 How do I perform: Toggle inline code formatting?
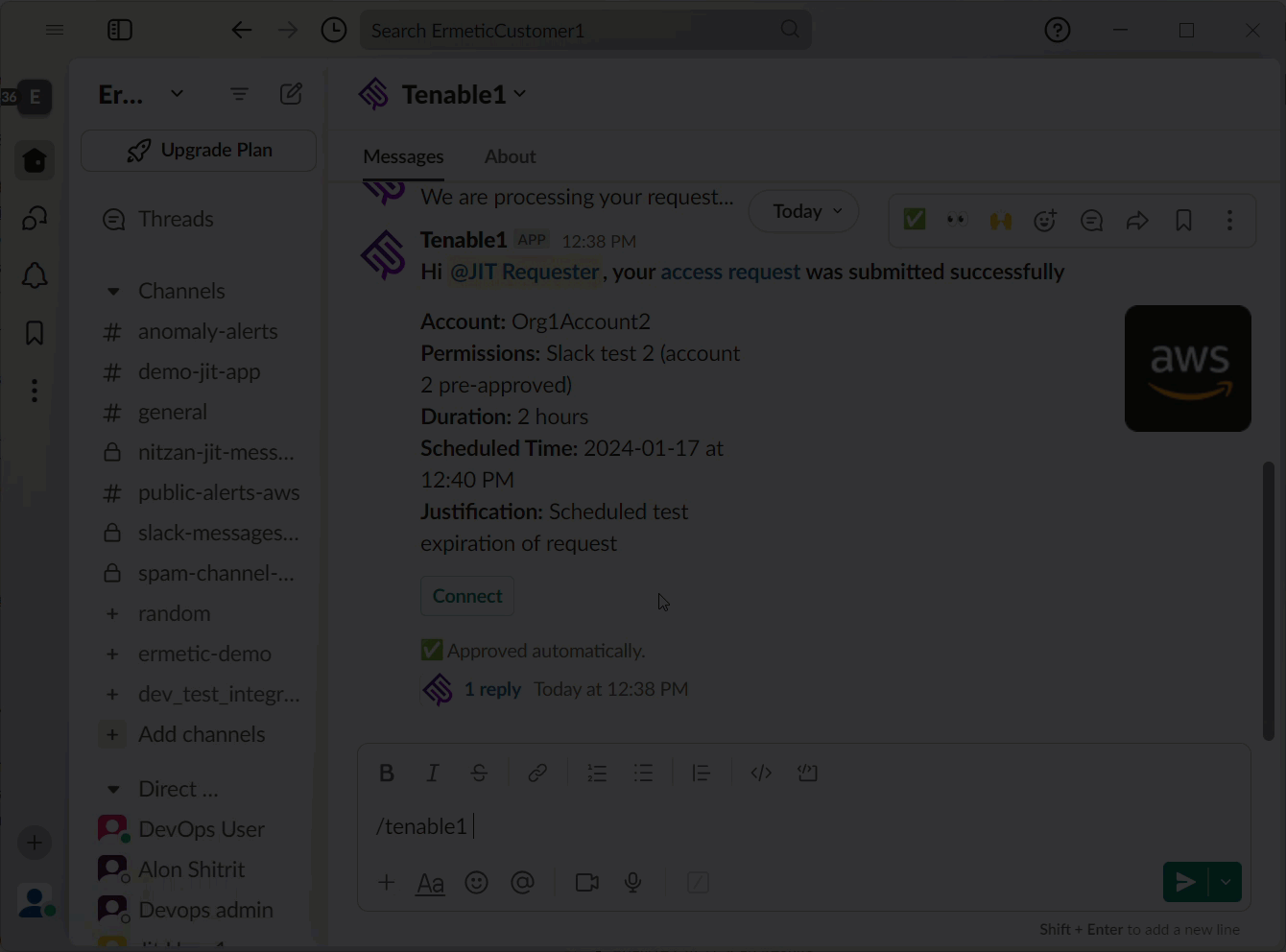coord(761,773)
